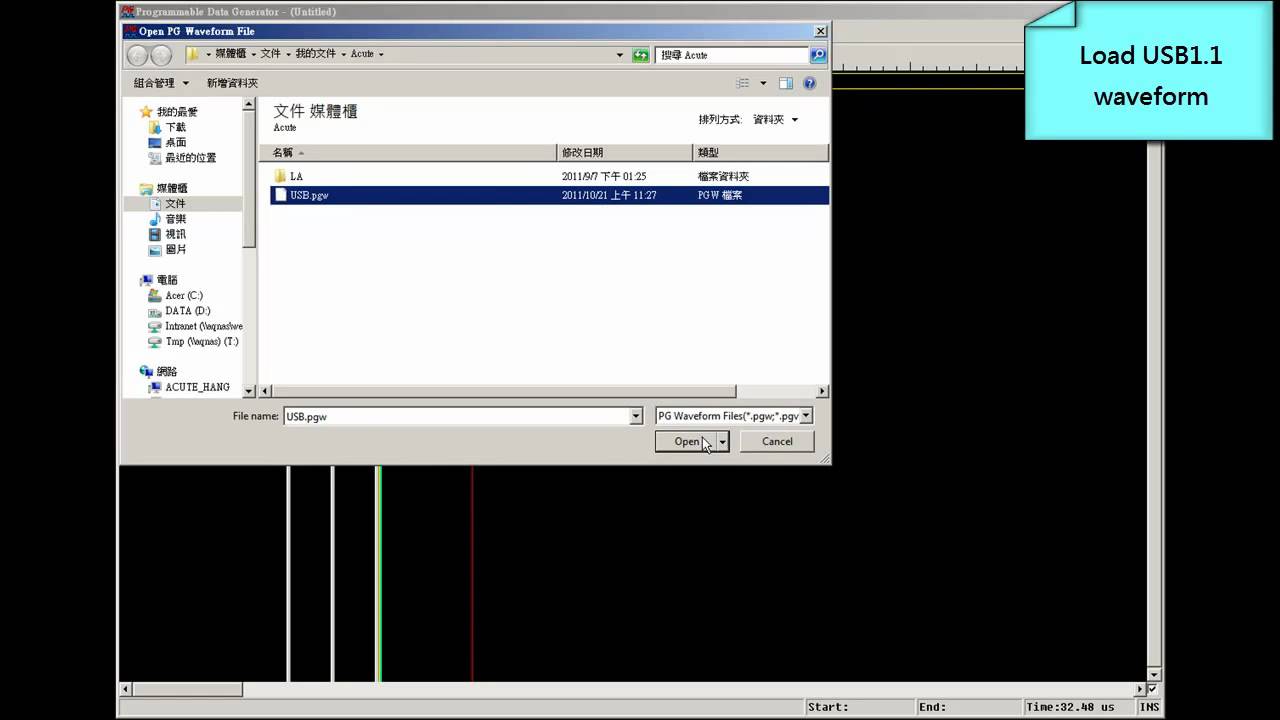The image size is (1280, 720).
Task: Sort by the 類型 column header
Action: 761,152
